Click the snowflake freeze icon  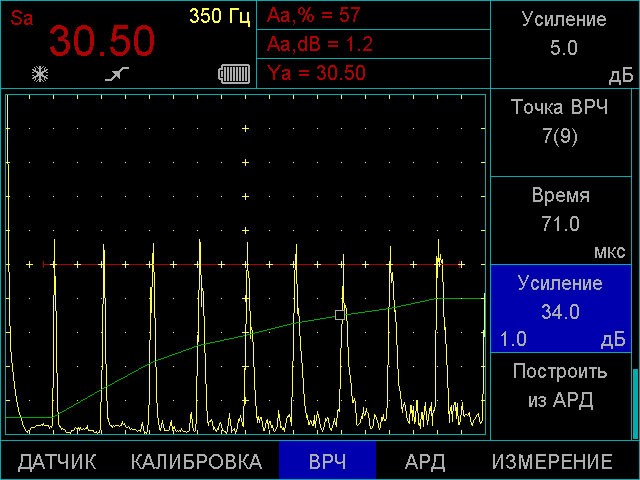tap(41, 74)
